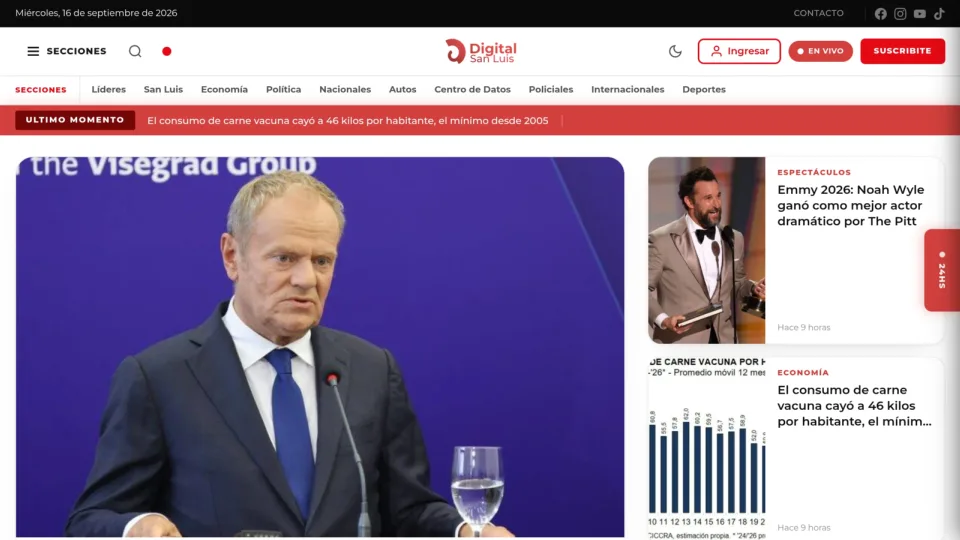
Task: Open the YouTube social link icon
Action: (920, 13)
